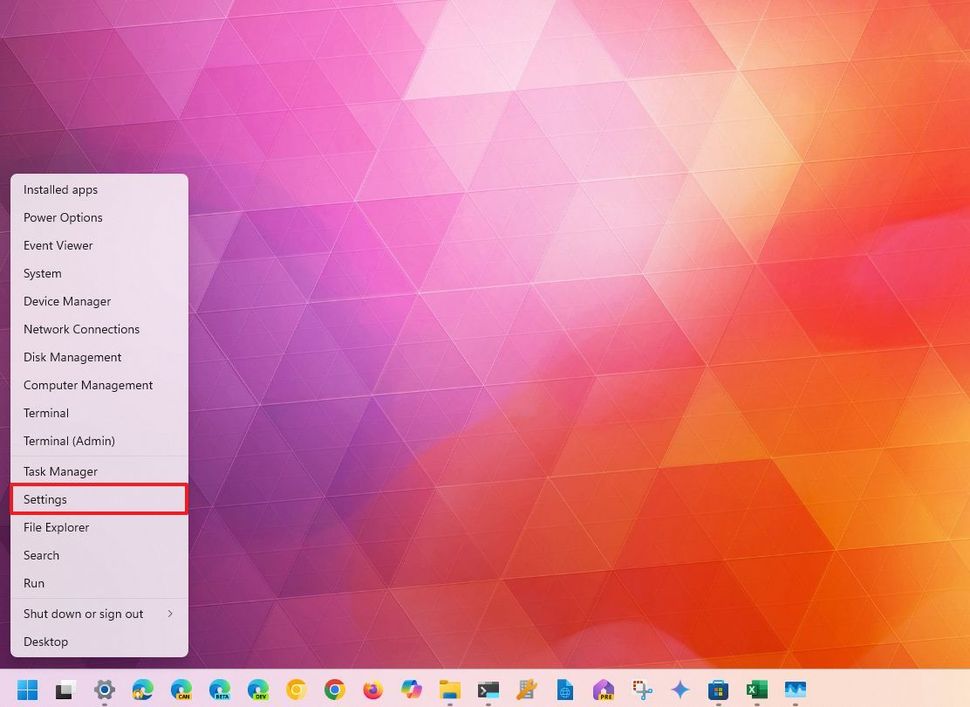Launch Microsoft Edge Beta browser
The width and height of the screenshot is (970, 707).
220,690
